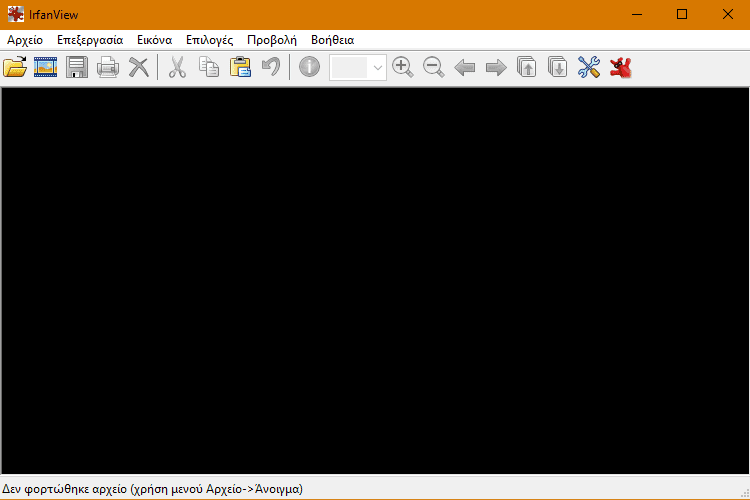
Task: Click the IrfanView title bar logo
Action: point(16,14)
